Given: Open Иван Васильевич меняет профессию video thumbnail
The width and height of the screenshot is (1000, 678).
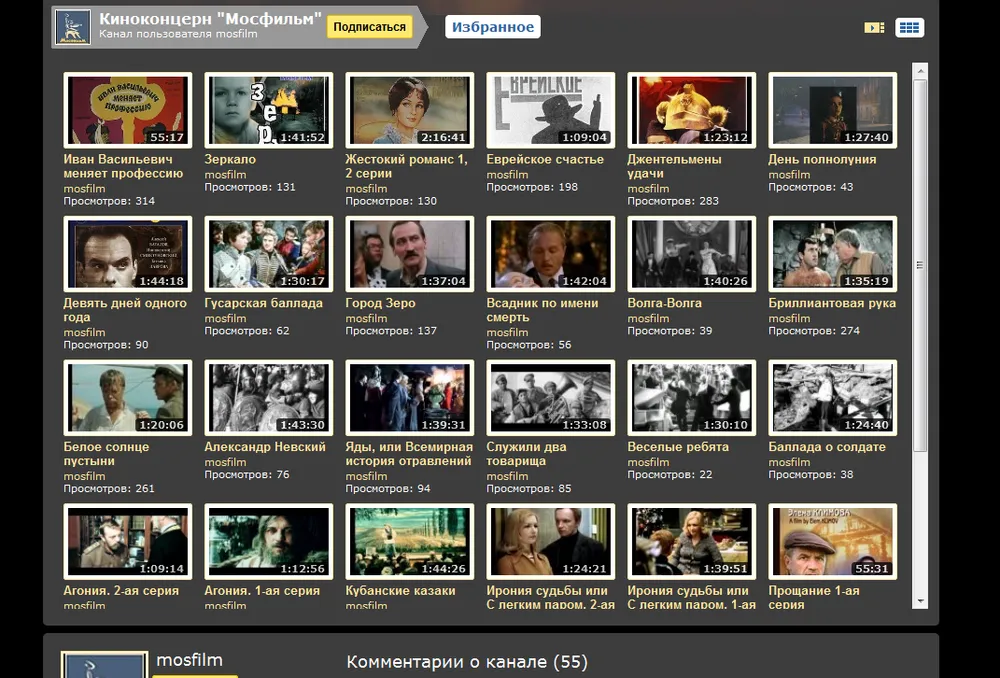Looking at the screenshot, I should pyautogui.click(x=125, y=110).
